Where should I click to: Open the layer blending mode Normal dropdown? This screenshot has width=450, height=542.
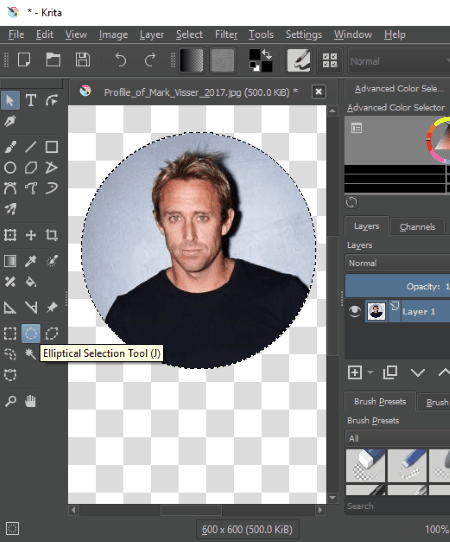click(x=397, y=263)
